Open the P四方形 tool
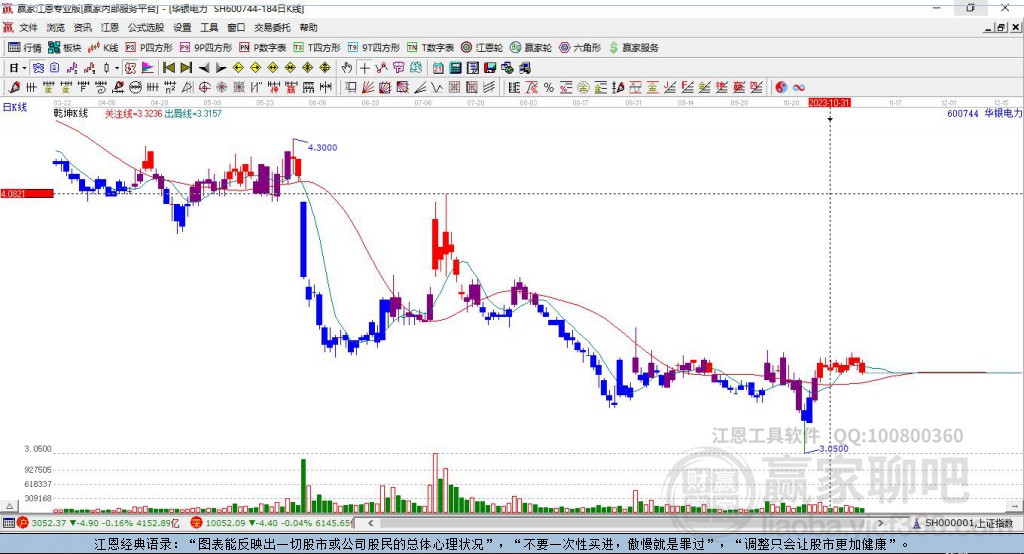The width and height of the screenshot is (1024, 554). [x=149, y=48]
